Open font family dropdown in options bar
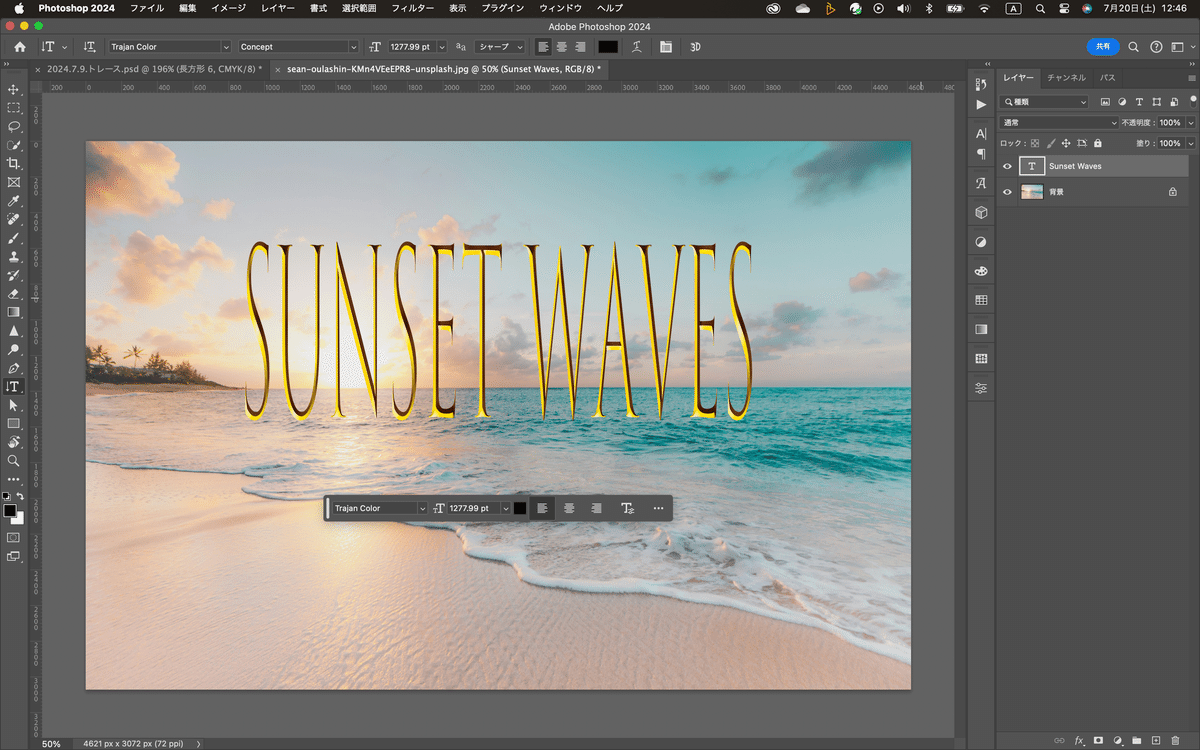Screen dimensions: 1200x750 tap(226, 46)
